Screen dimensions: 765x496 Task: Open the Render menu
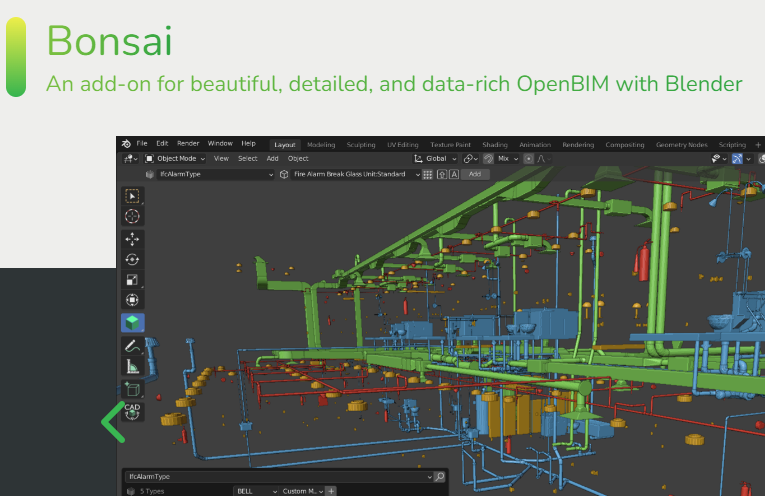[x=188, y=143]
